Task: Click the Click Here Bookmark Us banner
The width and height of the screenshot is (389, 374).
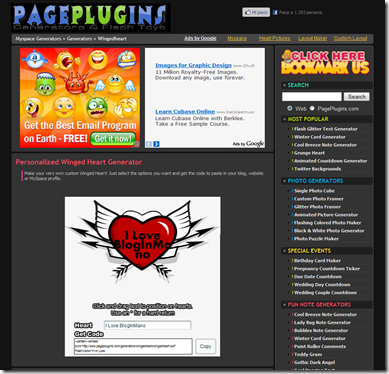Action: click(x=325, y=62)
